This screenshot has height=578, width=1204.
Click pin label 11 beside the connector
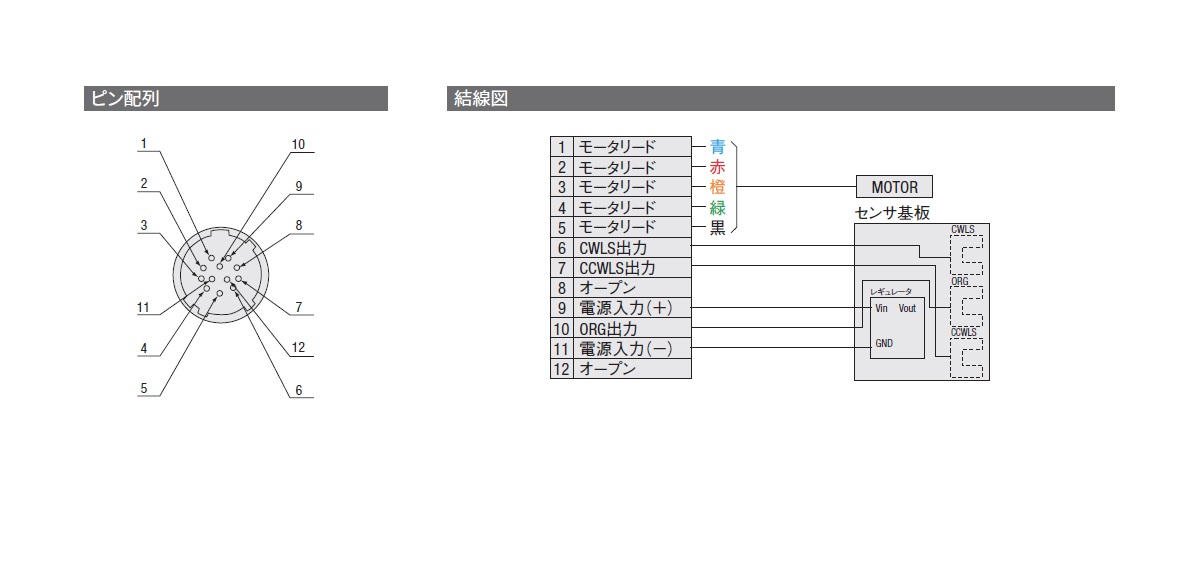point(144,308)
